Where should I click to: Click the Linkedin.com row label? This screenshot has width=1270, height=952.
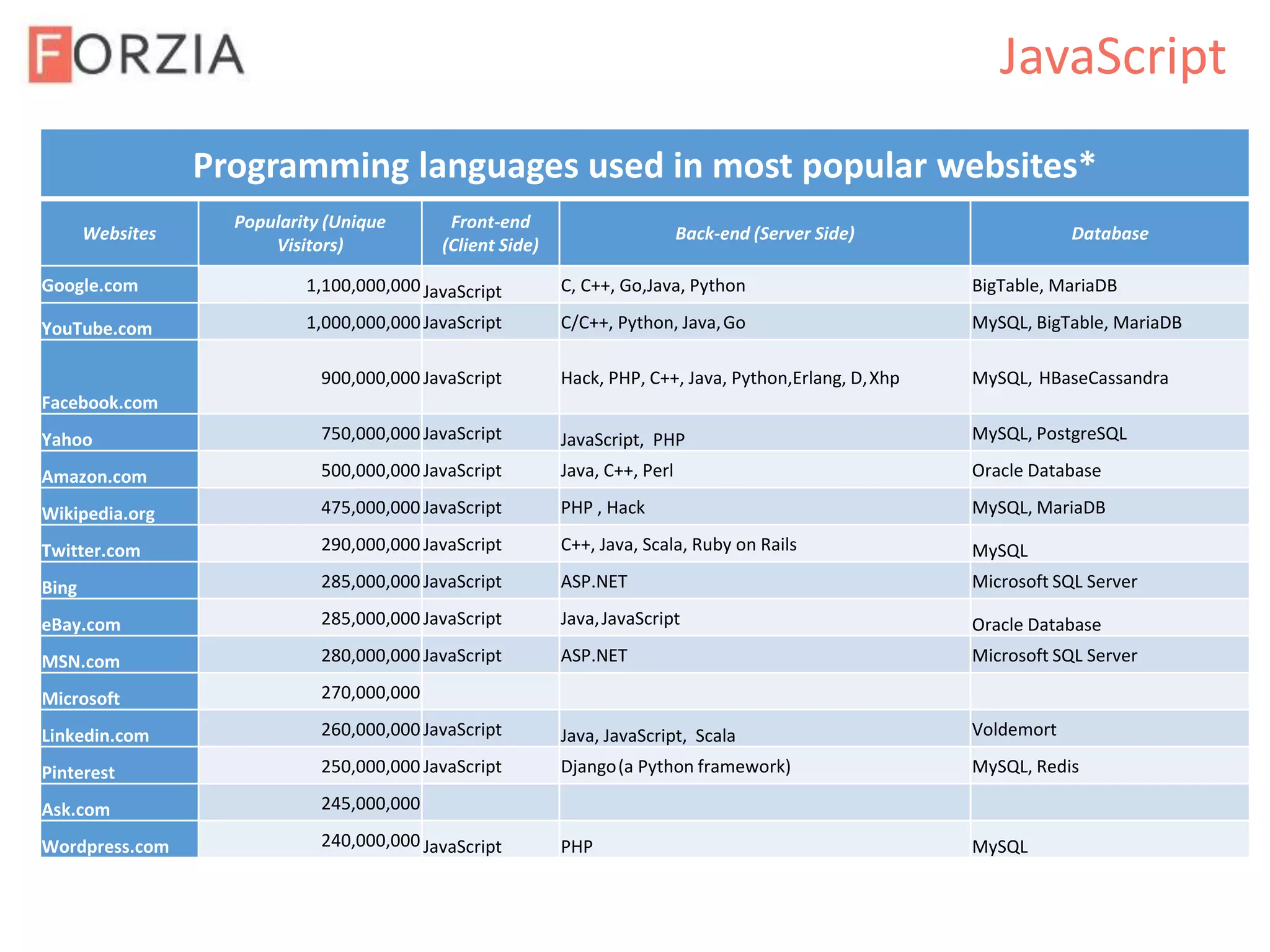(95, 736)
